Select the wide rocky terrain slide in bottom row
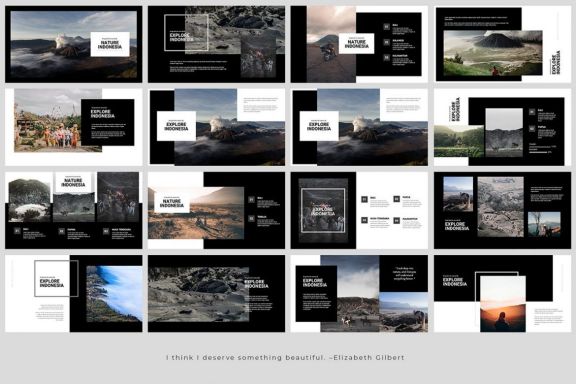The width and height of the screenshot is (576, 384). click(x=216, y=294)
